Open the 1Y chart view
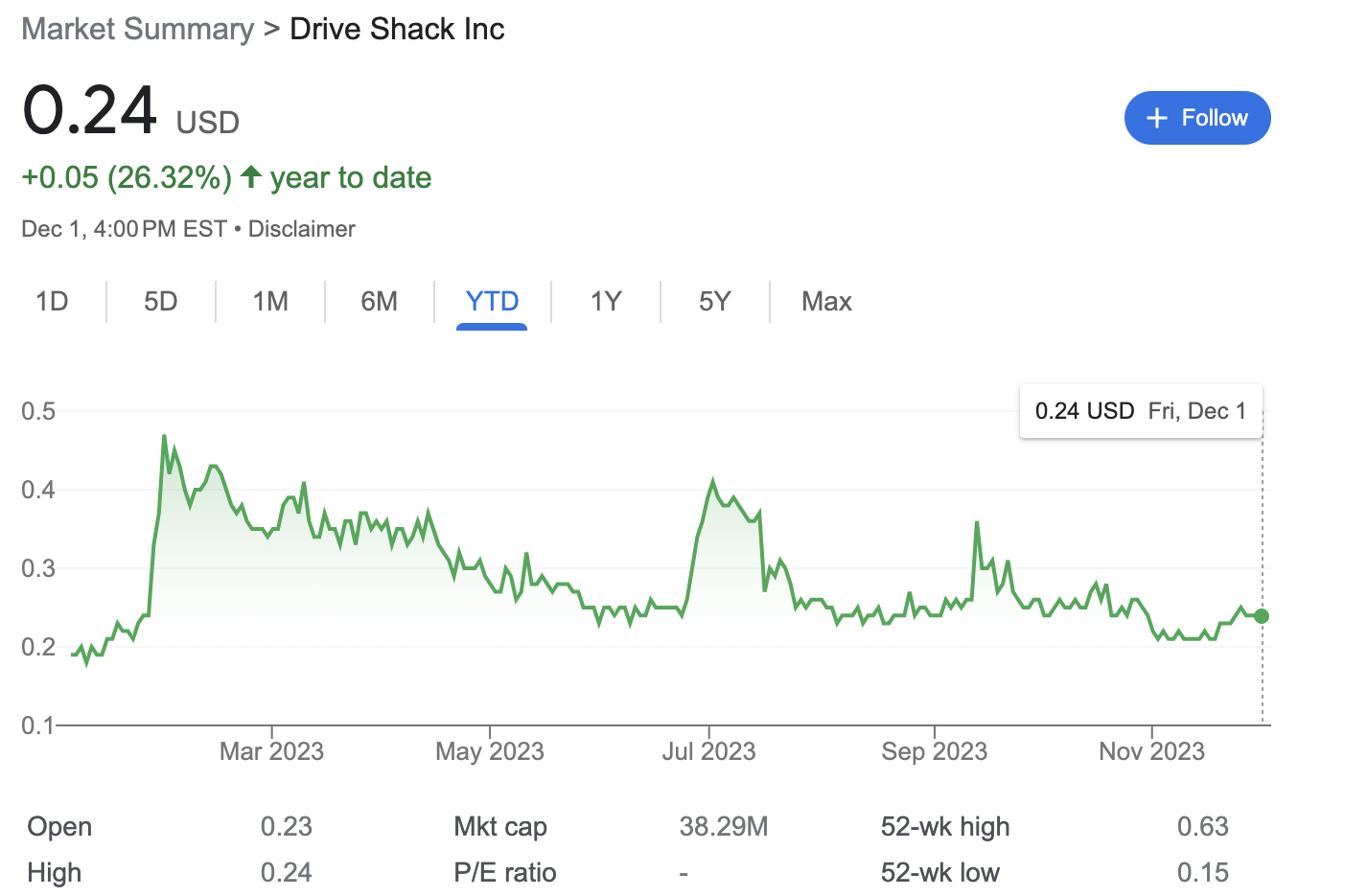1368x896 pixels. 605,301
